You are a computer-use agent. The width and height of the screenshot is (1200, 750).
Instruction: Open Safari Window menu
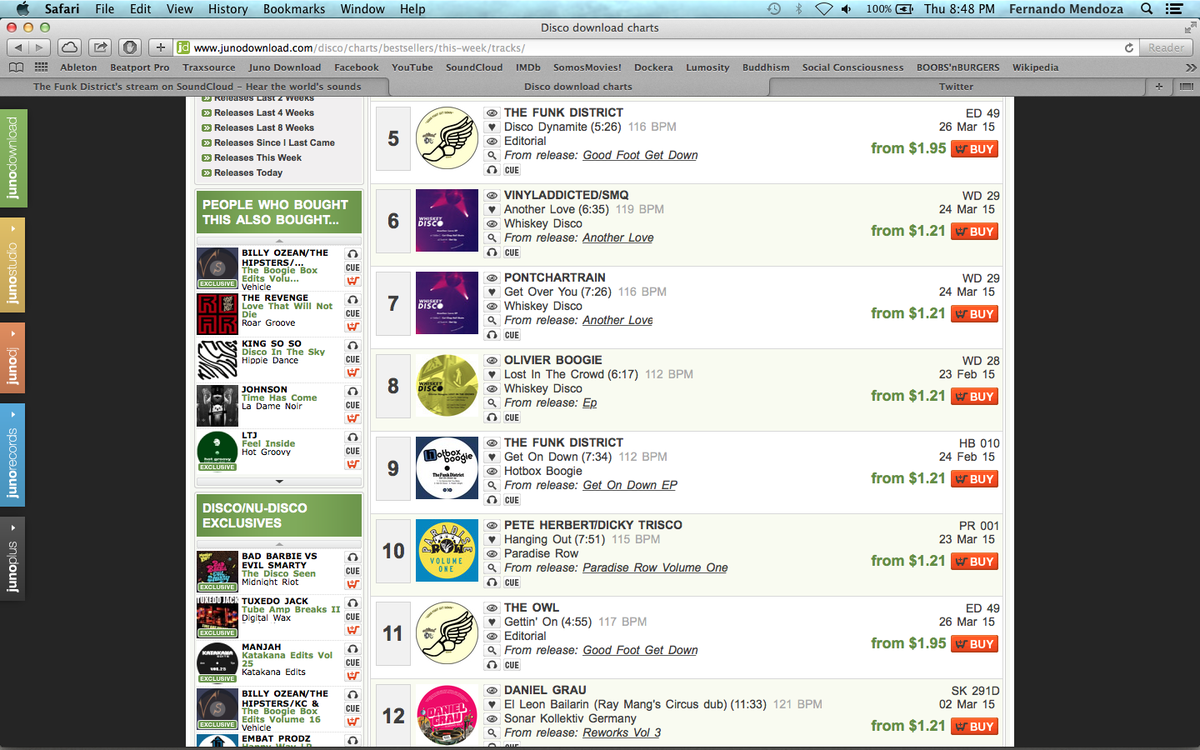click(362, 9)
